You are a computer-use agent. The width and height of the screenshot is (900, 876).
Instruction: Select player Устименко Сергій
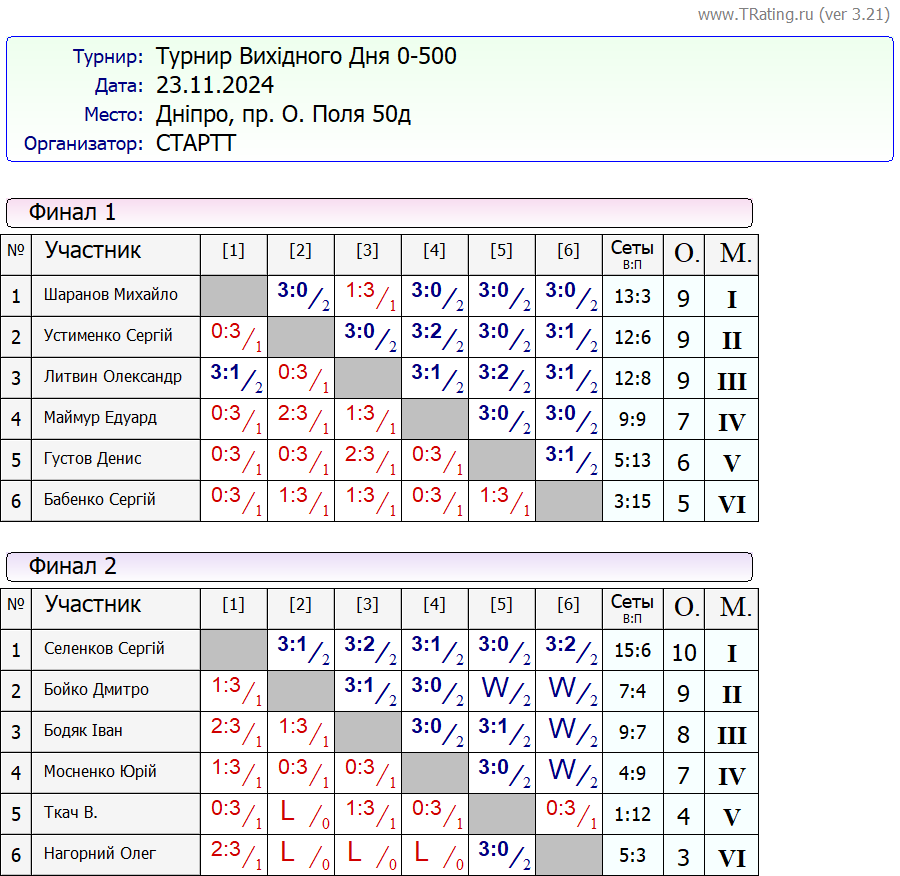[x=108, y=336]
